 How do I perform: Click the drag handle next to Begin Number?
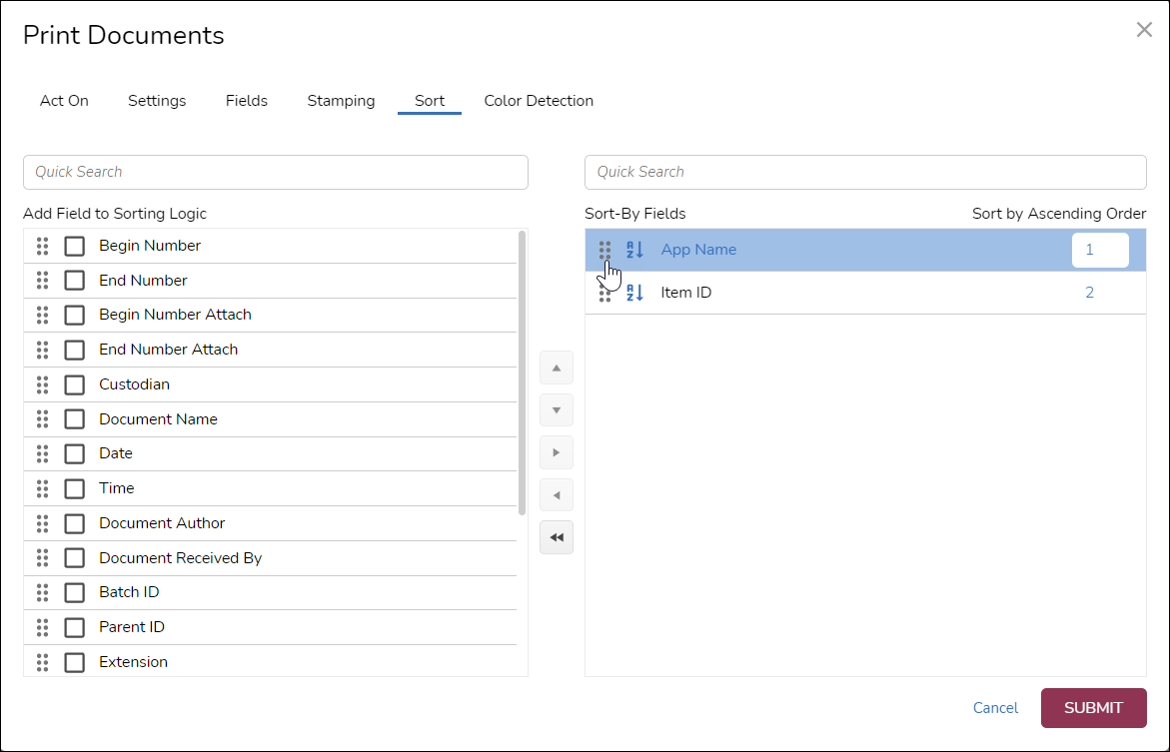pos(42,245)
